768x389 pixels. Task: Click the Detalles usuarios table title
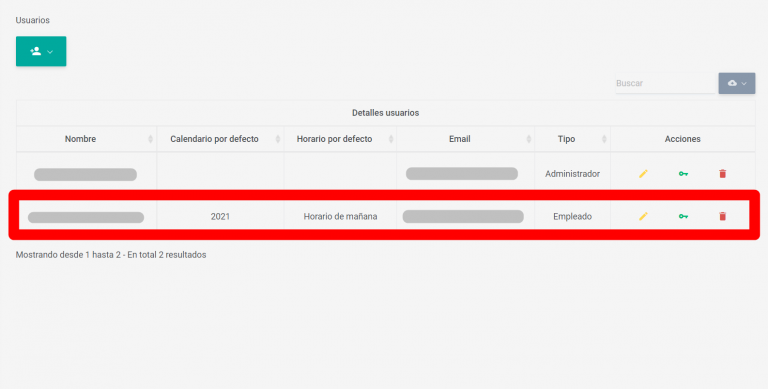385,113
